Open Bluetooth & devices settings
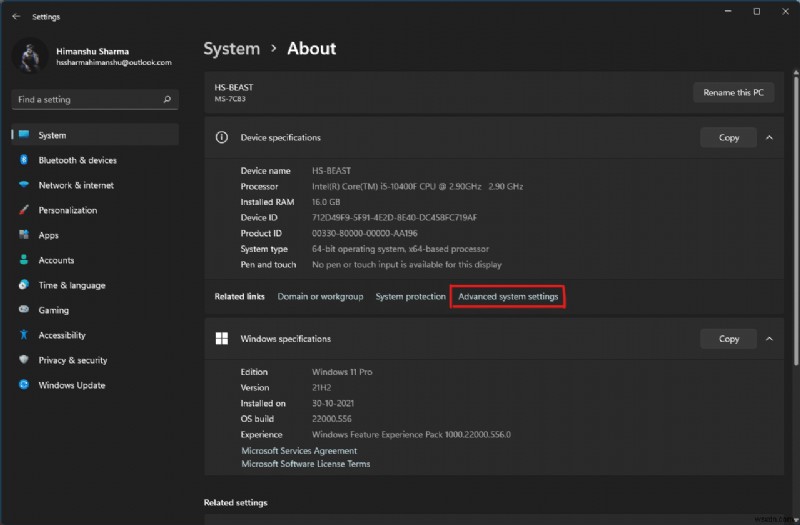 (95, 160)
